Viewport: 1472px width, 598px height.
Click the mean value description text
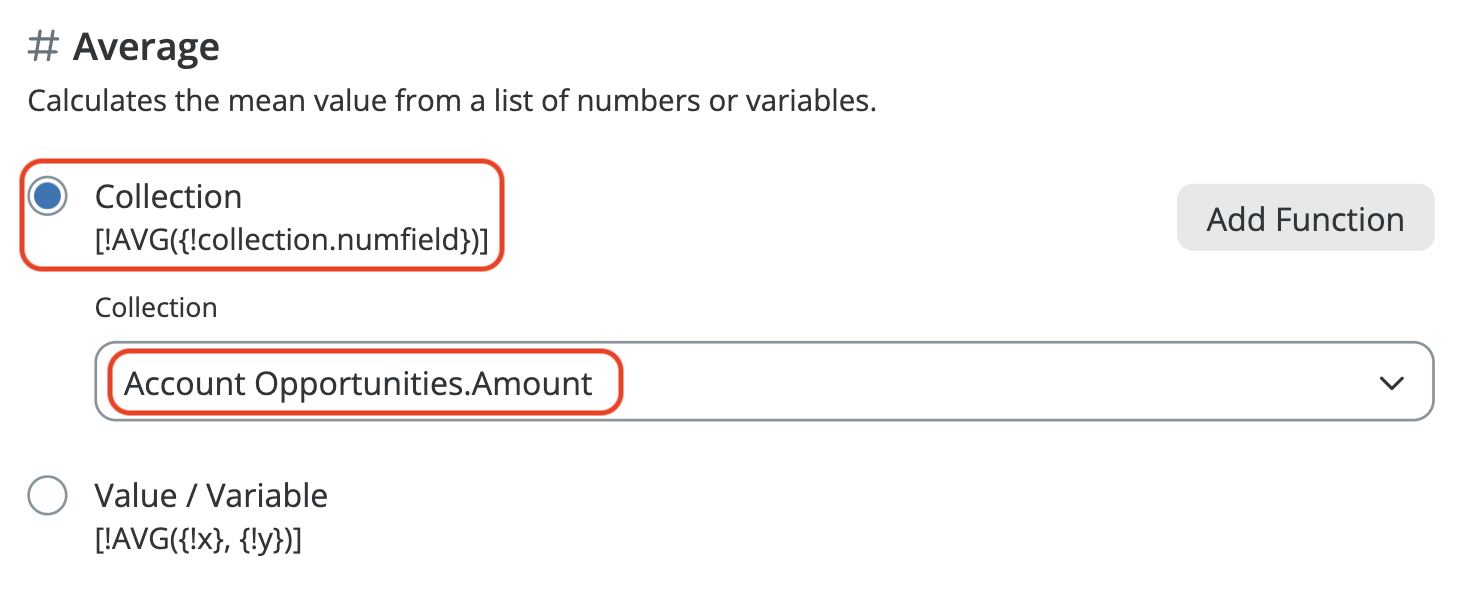(x=451, y=101)
